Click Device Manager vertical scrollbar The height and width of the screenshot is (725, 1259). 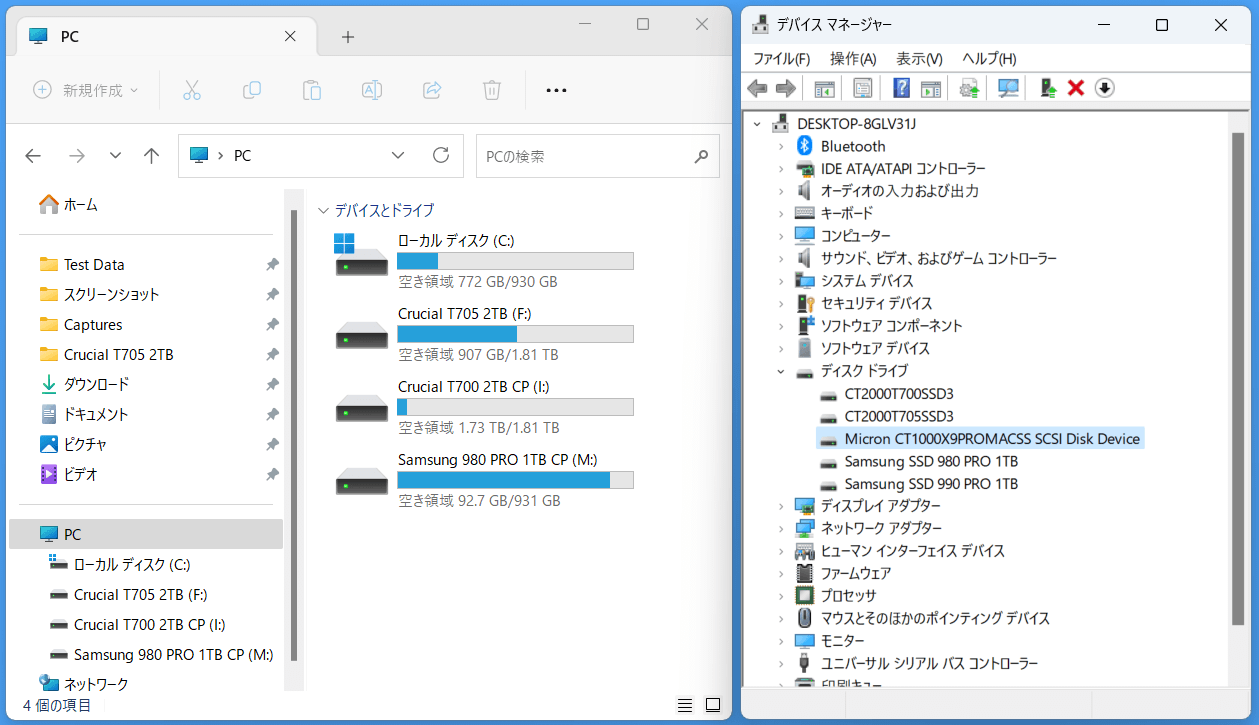point(1237,380)
